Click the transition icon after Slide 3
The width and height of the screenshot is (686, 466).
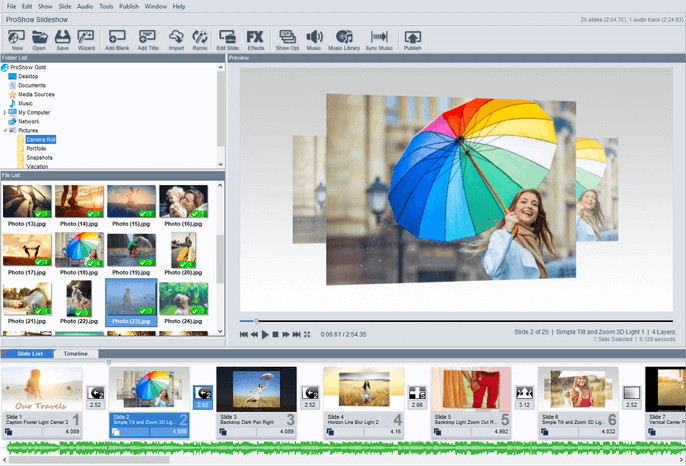coord(310,393)
